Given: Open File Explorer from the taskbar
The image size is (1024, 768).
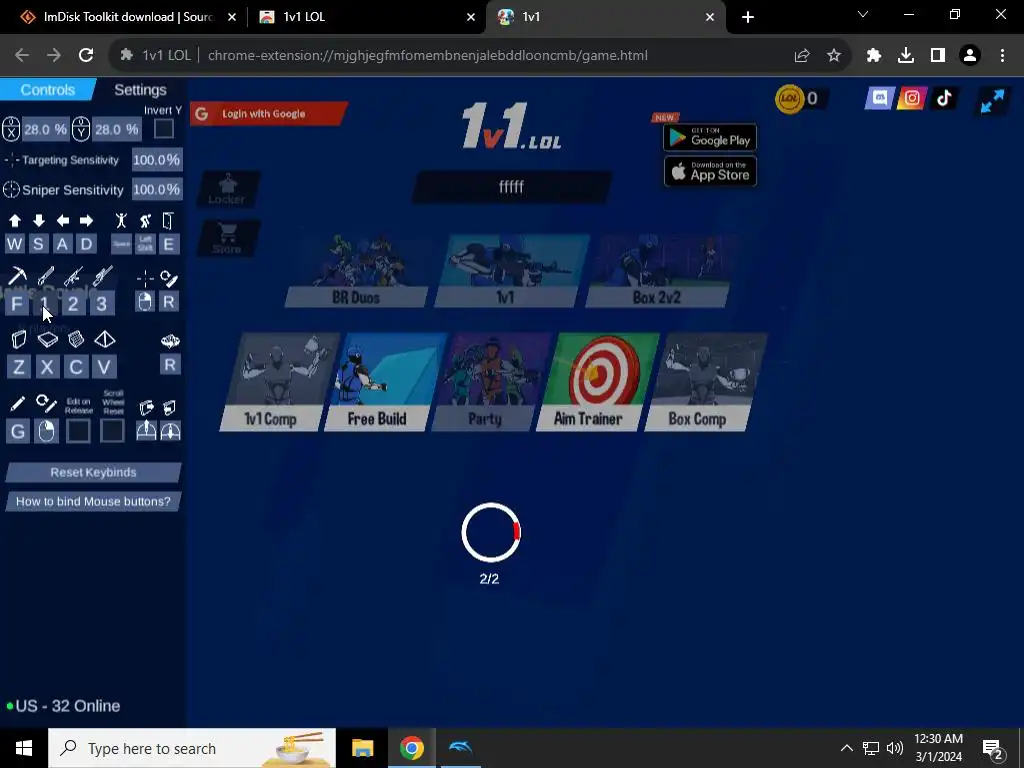Looking at the screenshot, I should (362, 748).
